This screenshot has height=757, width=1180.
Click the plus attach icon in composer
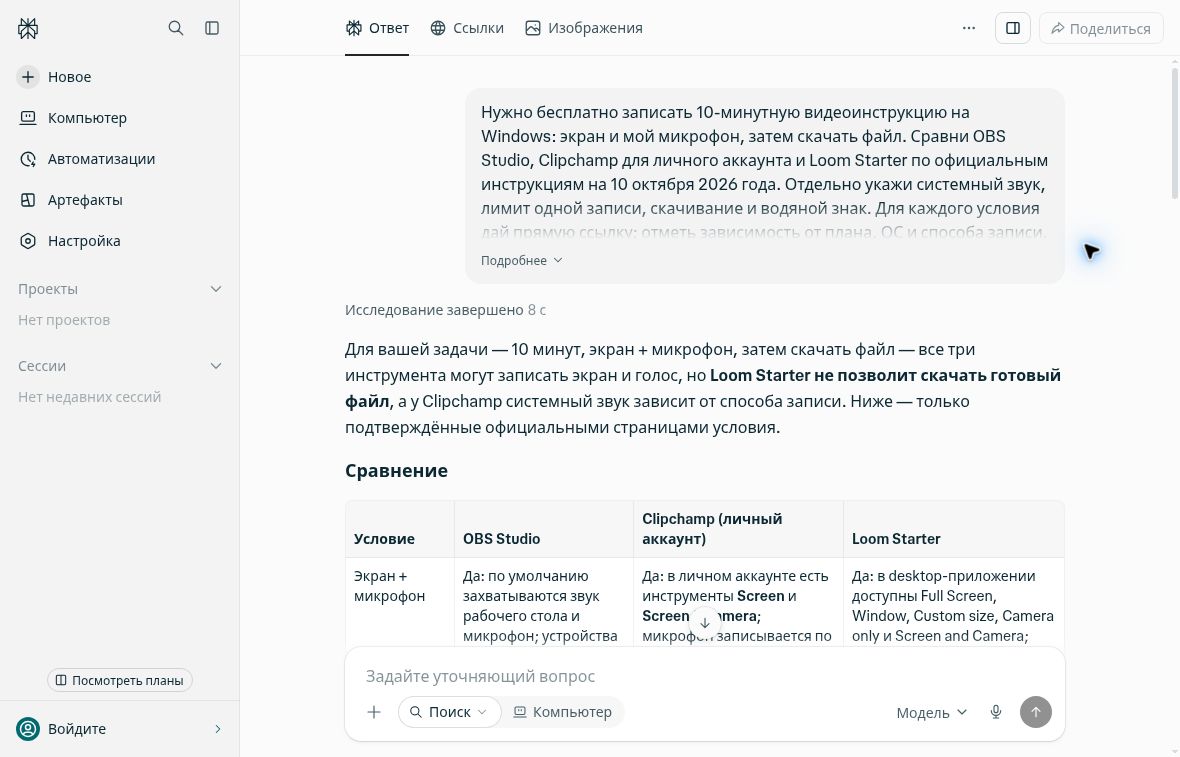pos(374,712)
